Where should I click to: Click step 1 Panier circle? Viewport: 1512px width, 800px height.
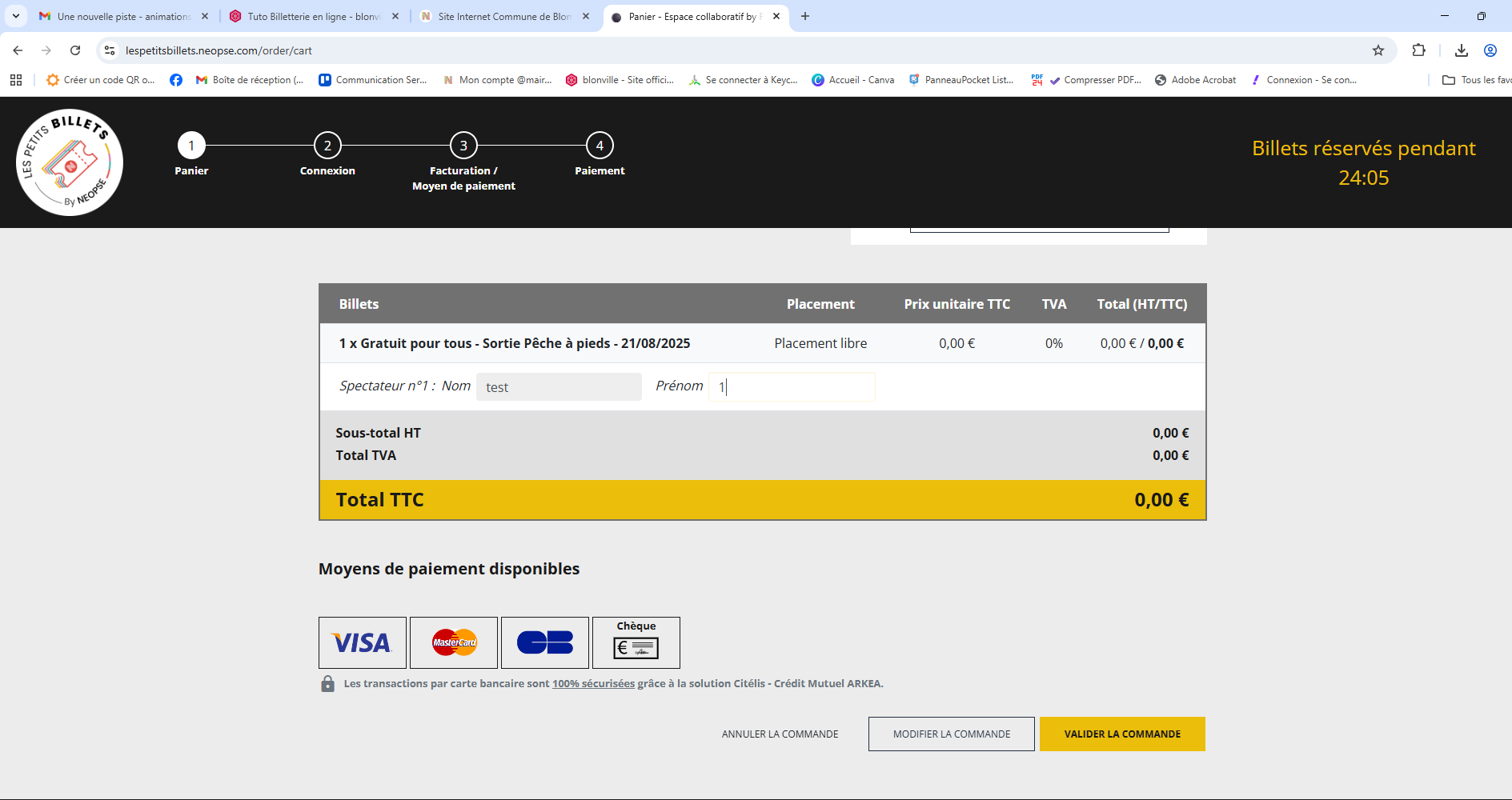191,146
